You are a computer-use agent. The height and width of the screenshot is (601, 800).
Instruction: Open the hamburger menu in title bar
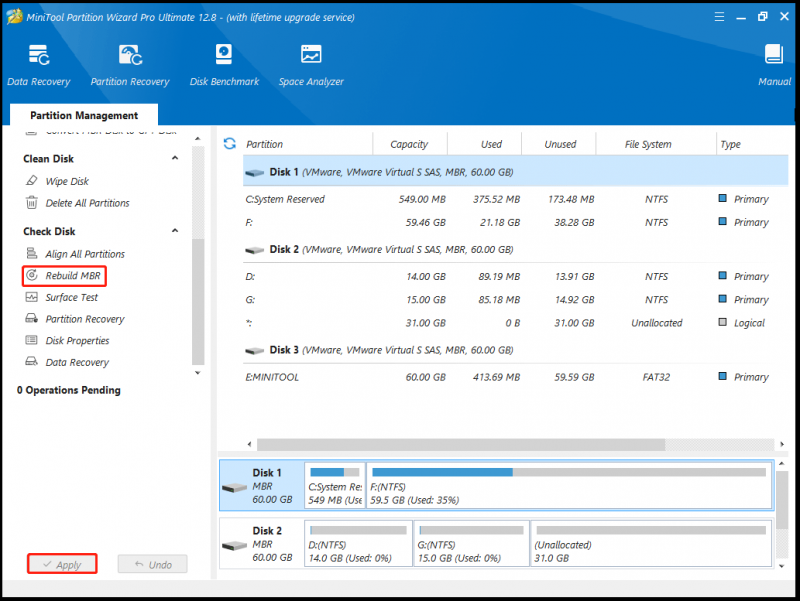click(x=719, y=17)
